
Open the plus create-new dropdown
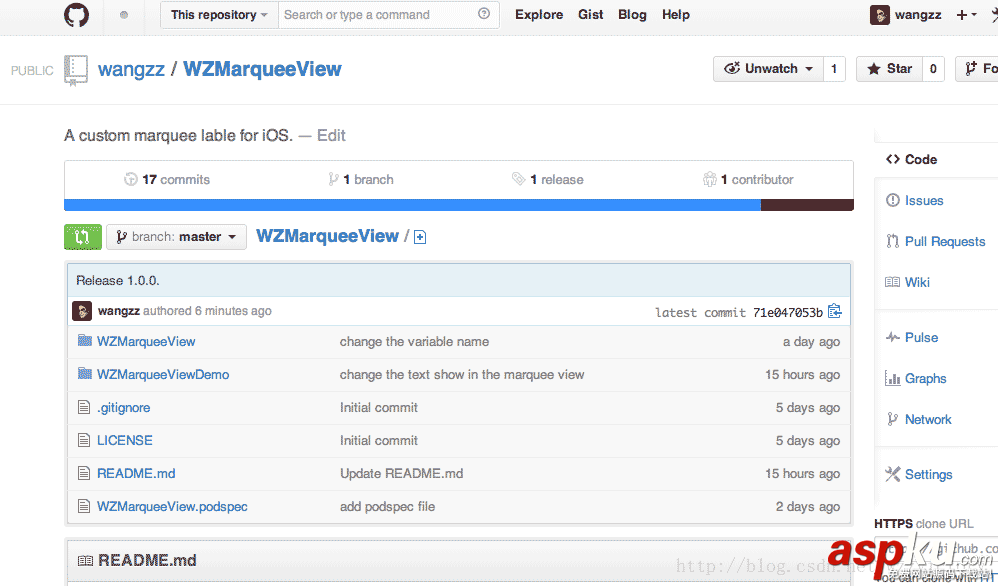pos(966,15)
